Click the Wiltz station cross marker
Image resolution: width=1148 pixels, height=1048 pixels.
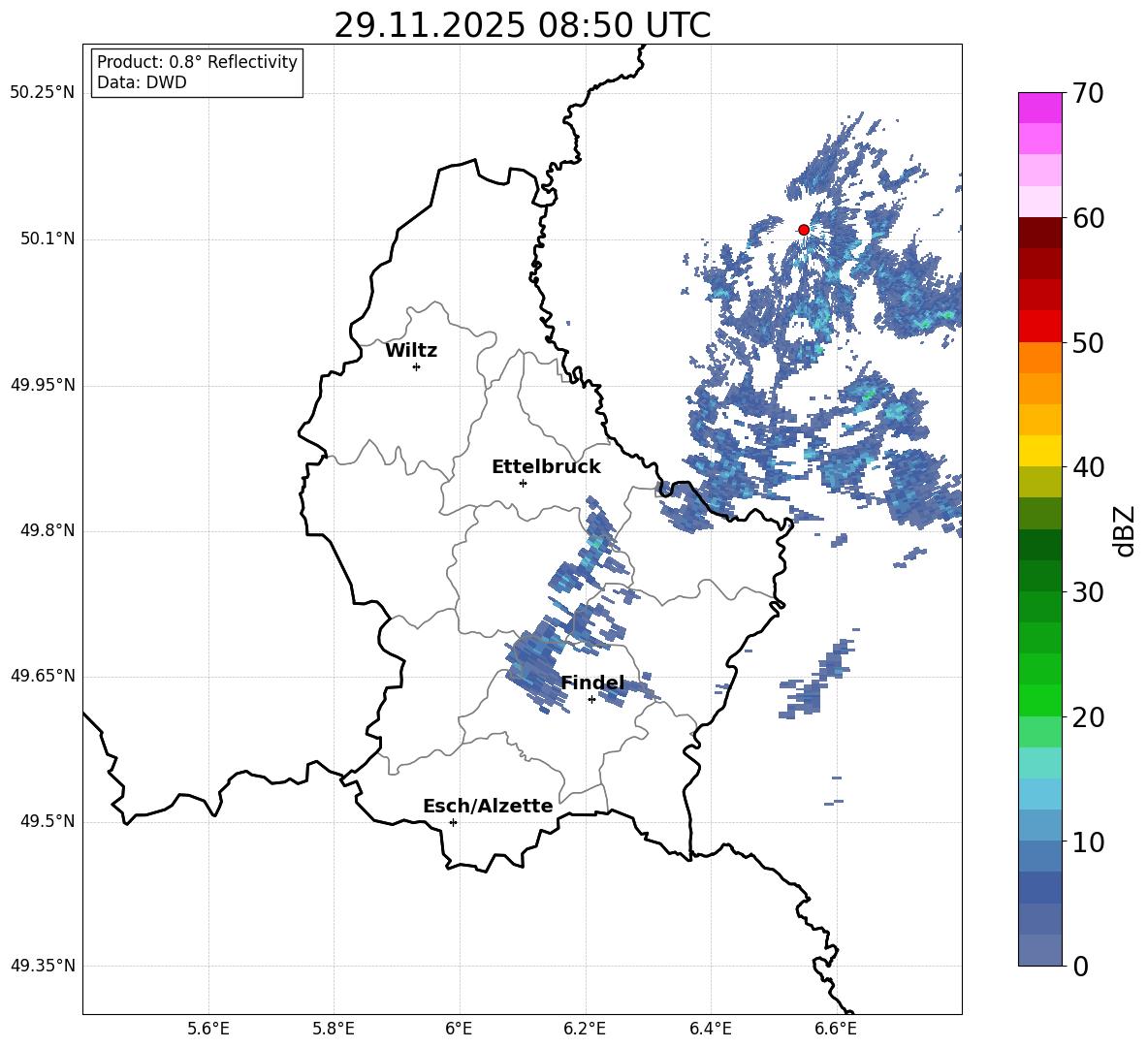point(416,366)
